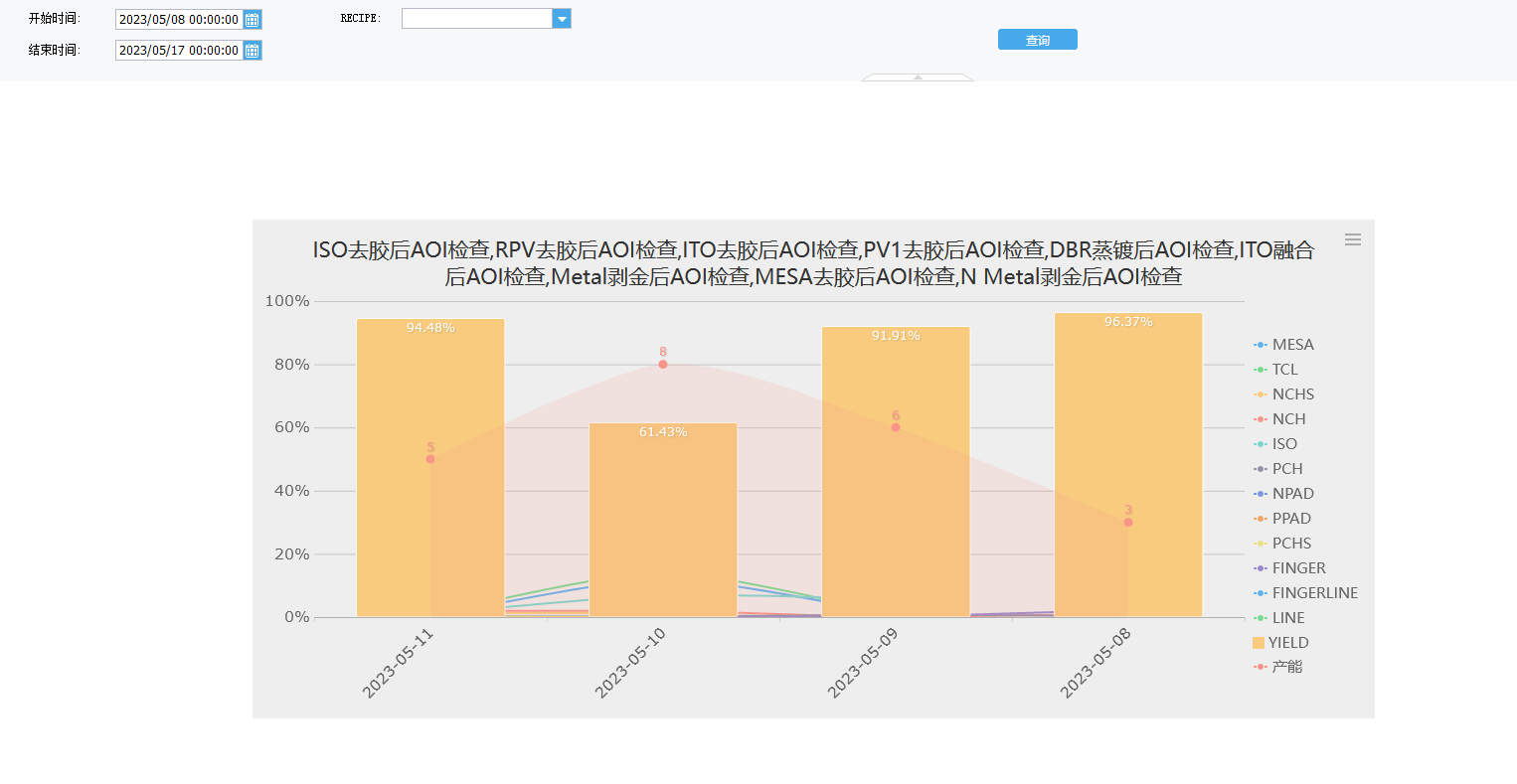Click the 80% y-axis label
The width and height of the screenshot is (1517, 784).
point(292,365)
